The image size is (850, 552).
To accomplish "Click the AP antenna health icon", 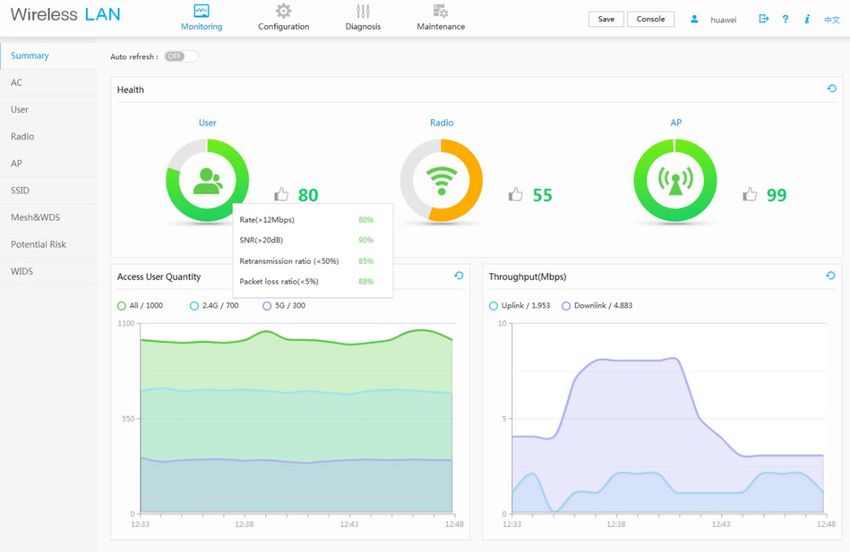I will (x=675, y=181).
